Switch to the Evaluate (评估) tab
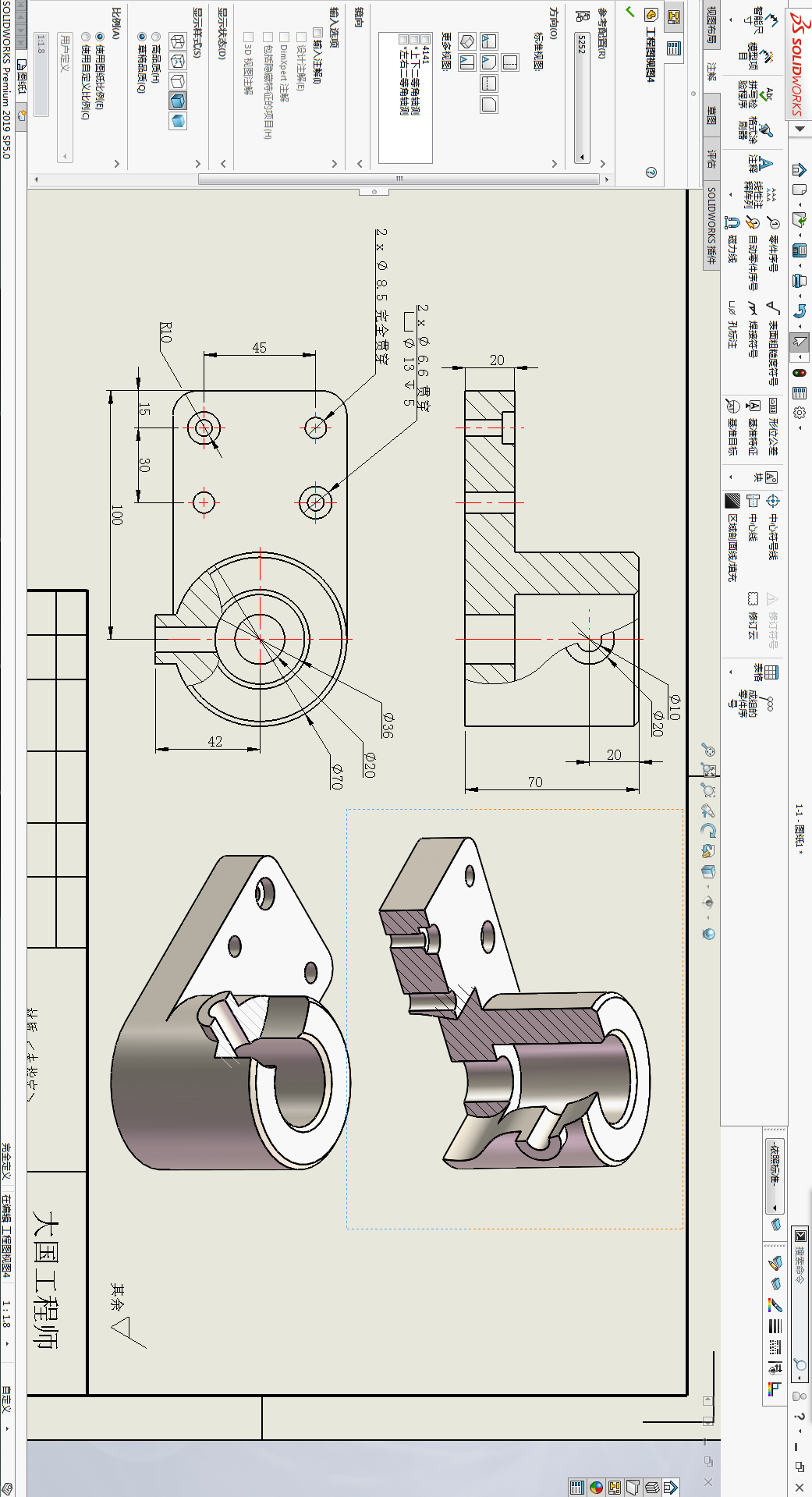This screenshot has width=812, height=1497. tap(711, 159)
